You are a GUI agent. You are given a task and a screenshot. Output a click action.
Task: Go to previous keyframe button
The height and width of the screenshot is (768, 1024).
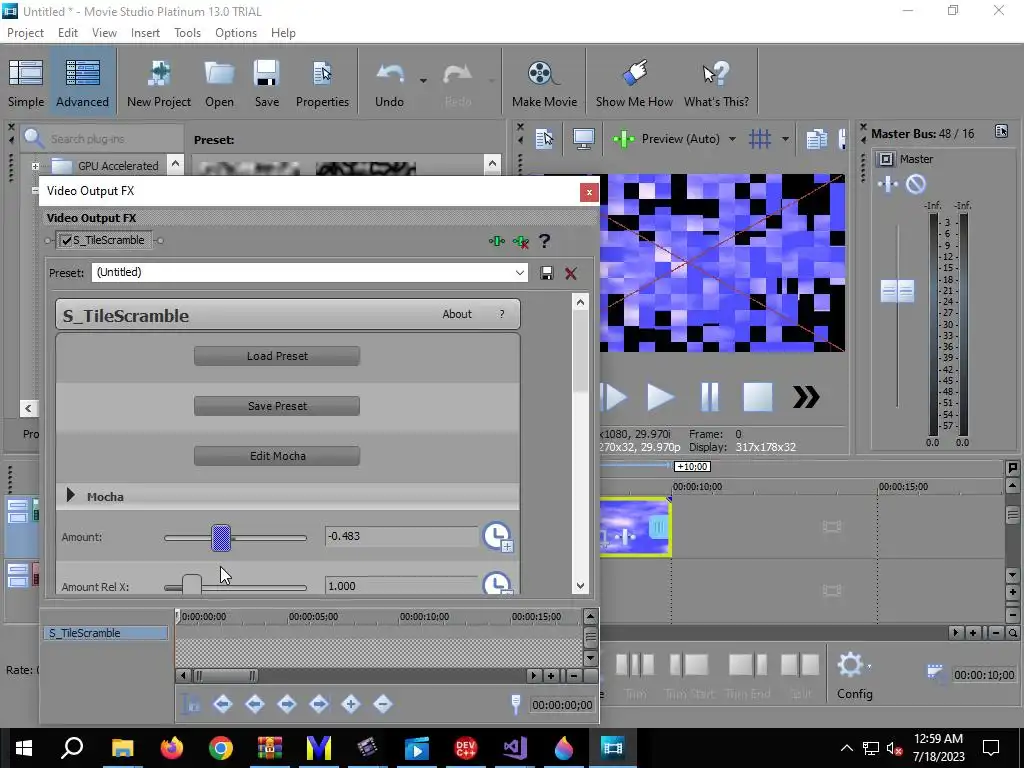(x=255, y=704)
